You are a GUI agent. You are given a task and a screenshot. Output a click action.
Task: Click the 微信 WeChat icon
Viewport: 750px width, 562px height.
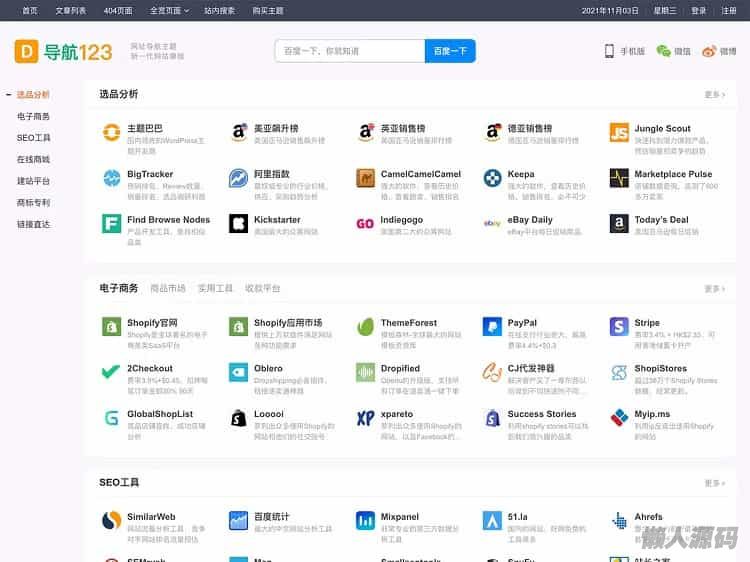[663, 51]
